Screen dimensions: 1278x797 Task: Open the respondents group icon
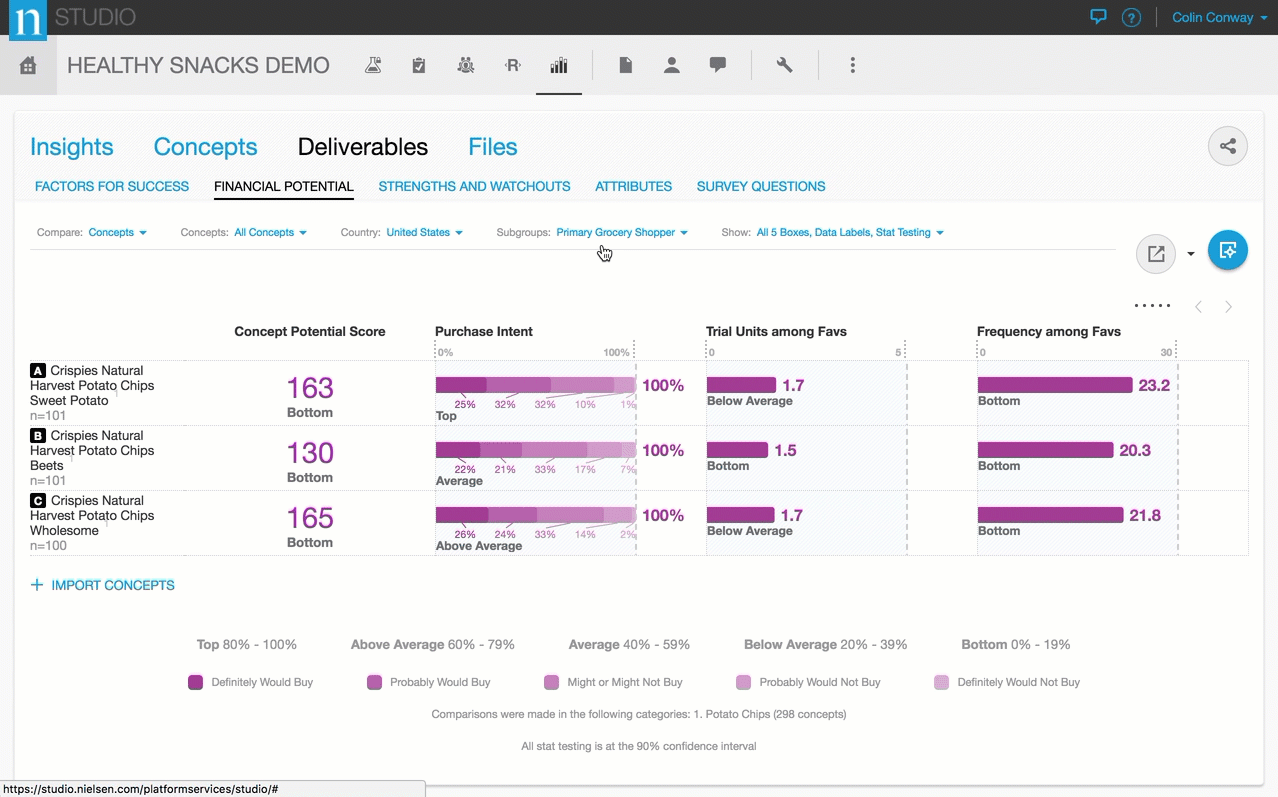pos(466,65)
